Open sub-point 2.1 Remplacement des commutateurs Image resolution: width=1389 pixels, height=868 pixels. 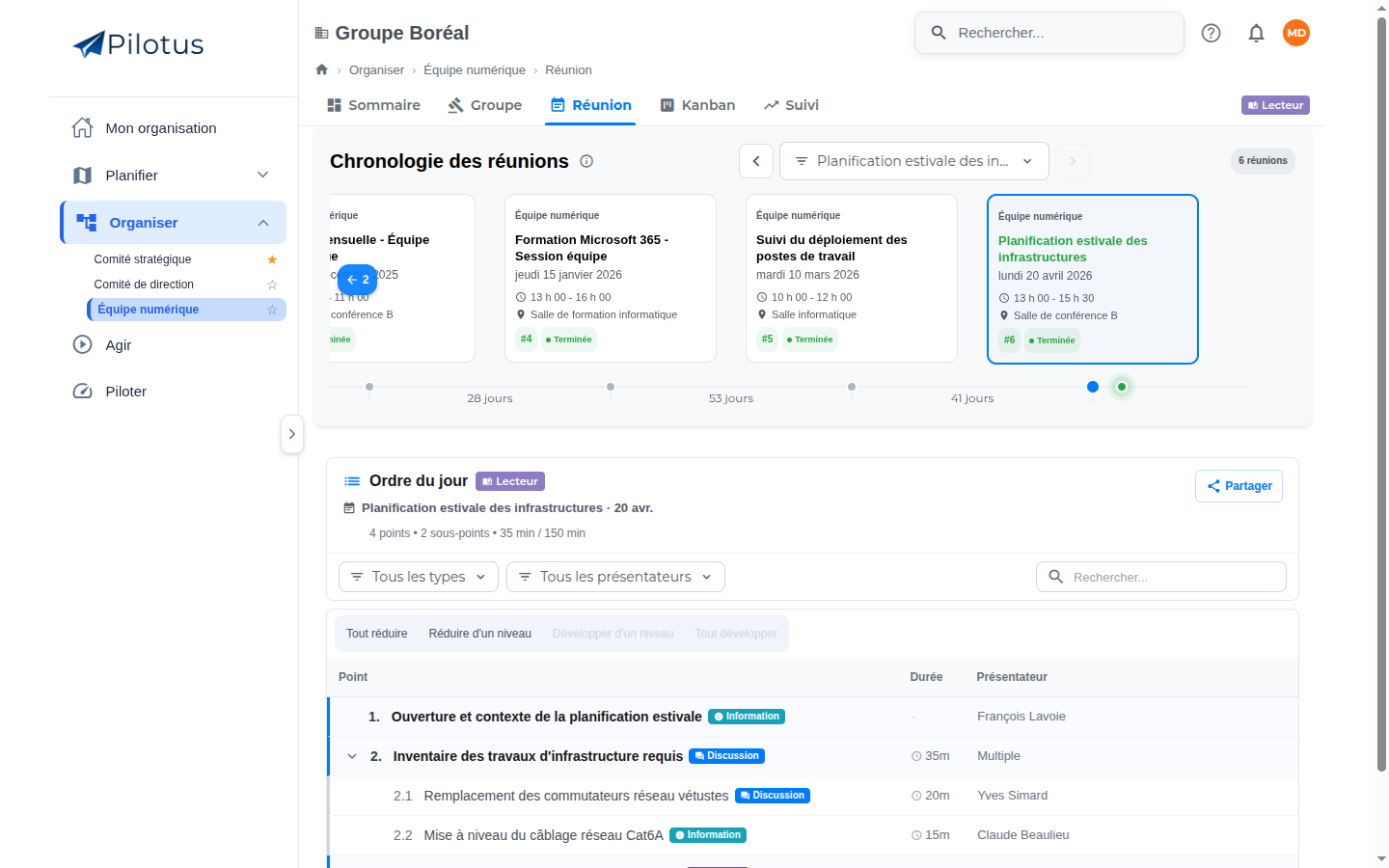576,796
